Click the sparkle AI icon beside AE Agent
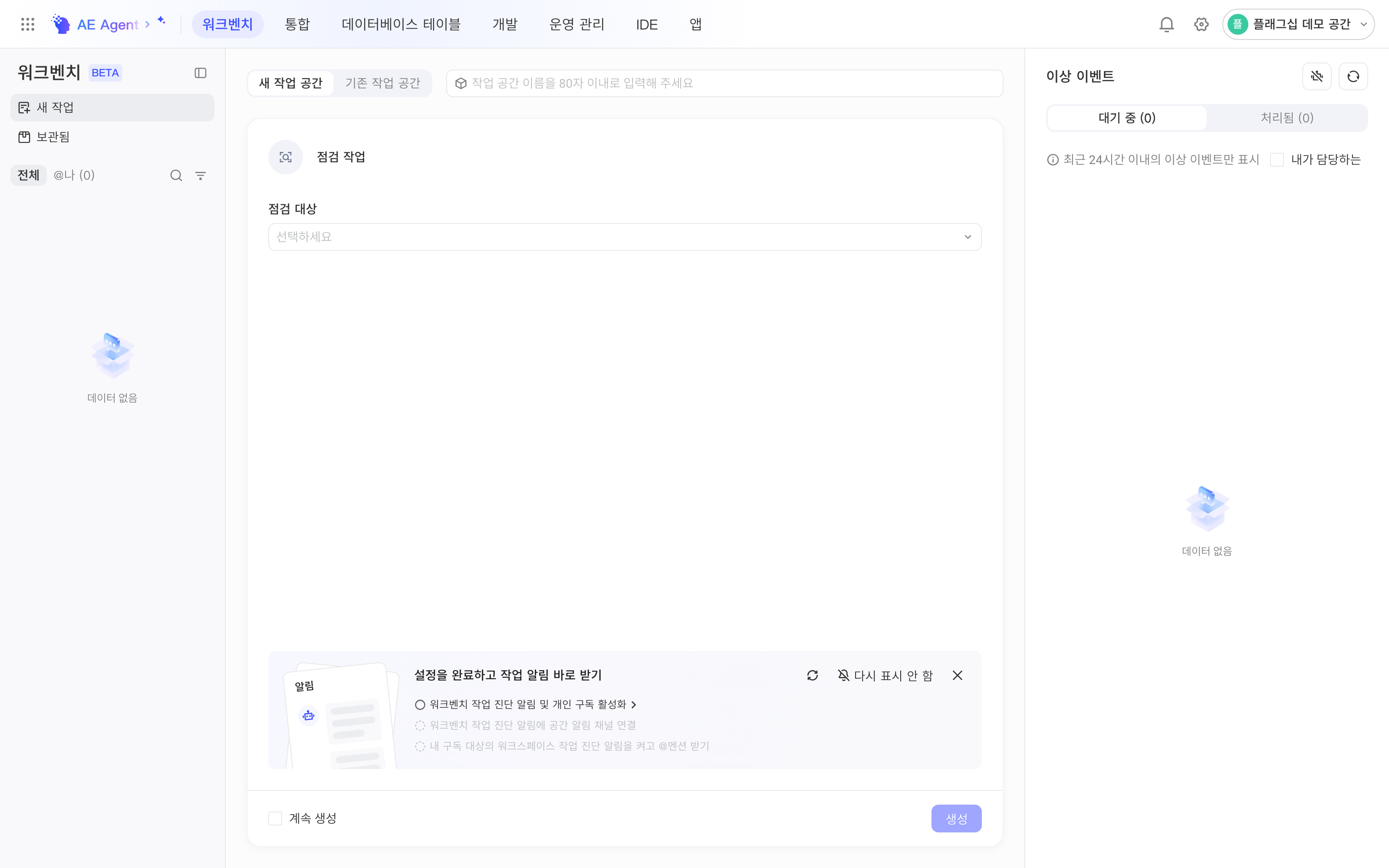 tap(162, 21)
